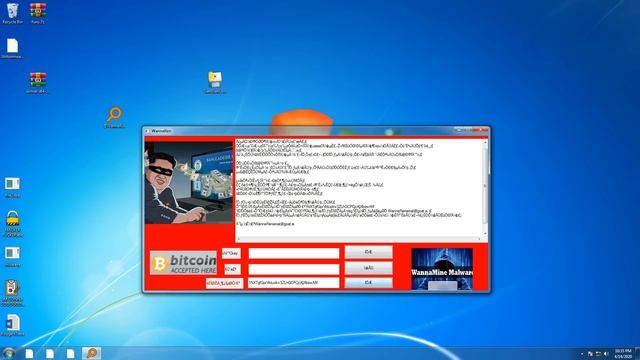Open the Windows Start button

point(8,353)
